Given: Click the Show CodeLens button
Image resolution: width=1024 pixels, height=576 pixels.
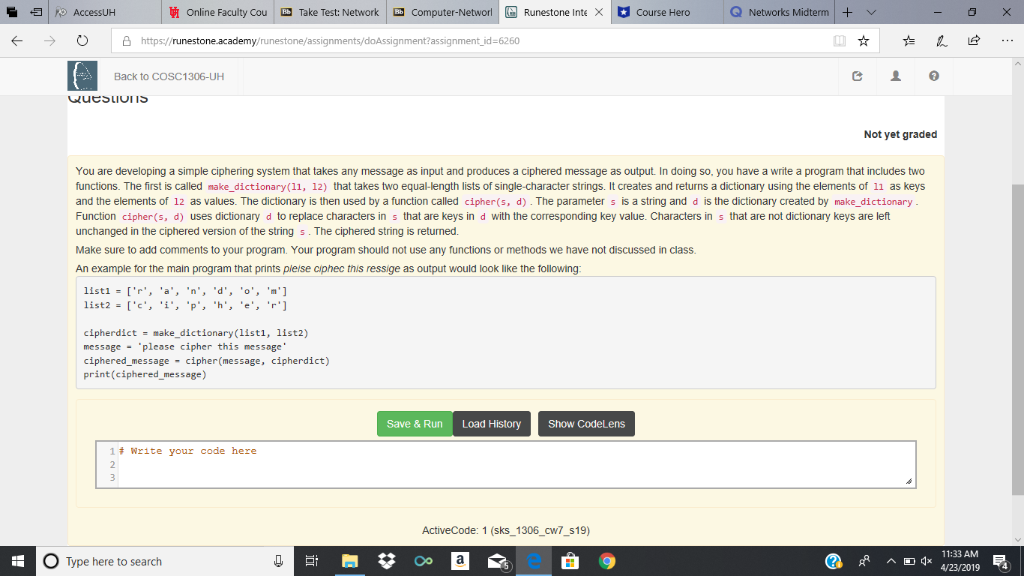Looking at the screenshot, I should 586,424.
